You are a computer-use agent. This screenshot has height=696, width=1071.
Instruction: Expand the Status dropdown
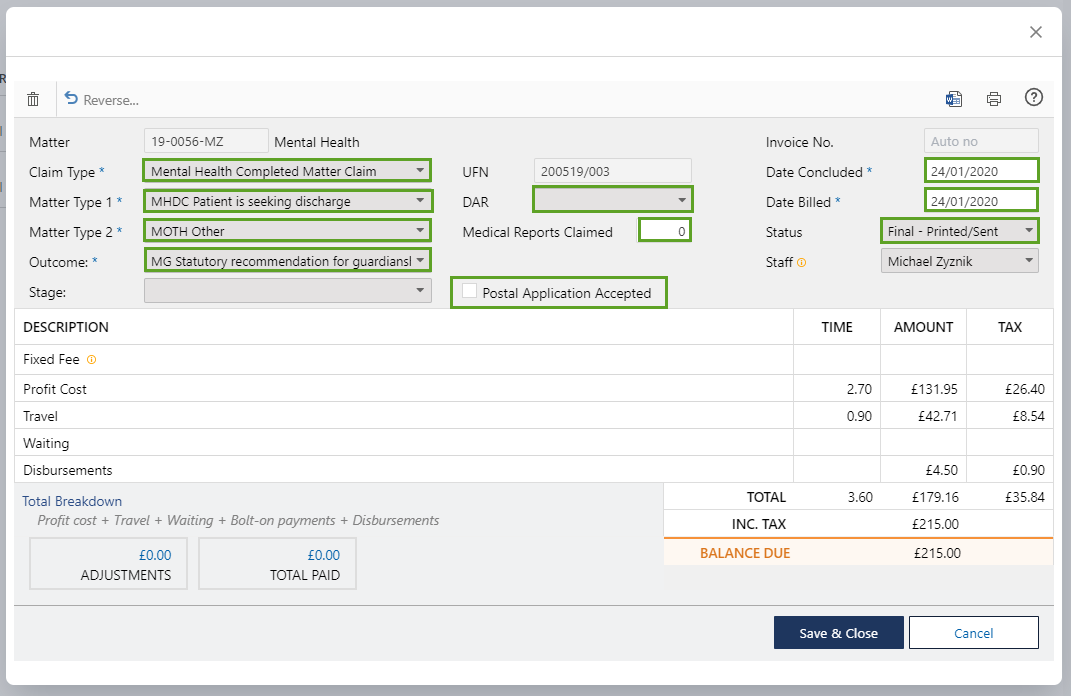click(x=959, y=231)
